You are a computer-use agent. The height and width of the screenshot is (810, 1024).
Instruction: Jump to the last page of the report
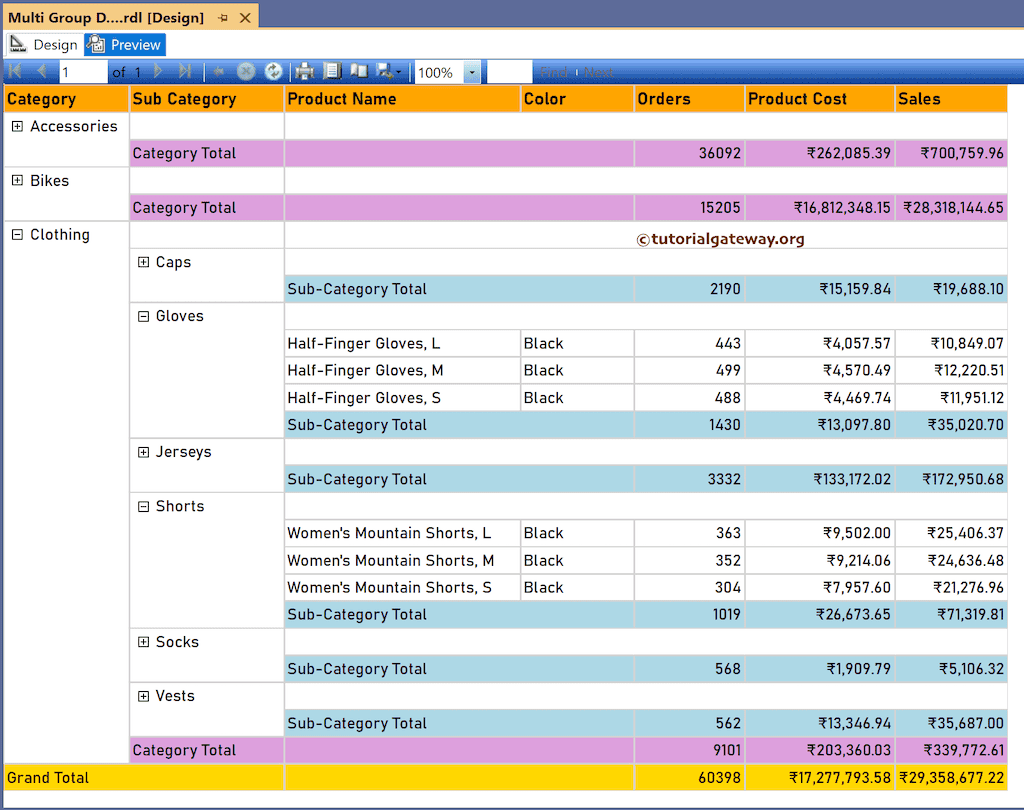[x=184, y=71]
